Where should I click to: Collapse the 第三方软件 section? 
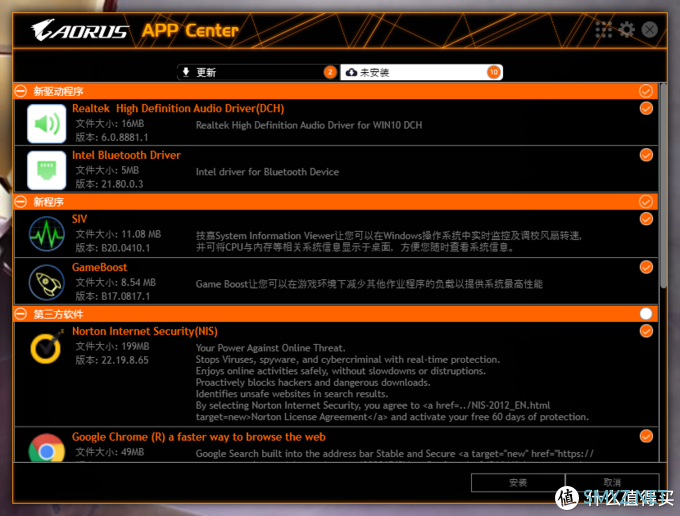coord(20,314)
